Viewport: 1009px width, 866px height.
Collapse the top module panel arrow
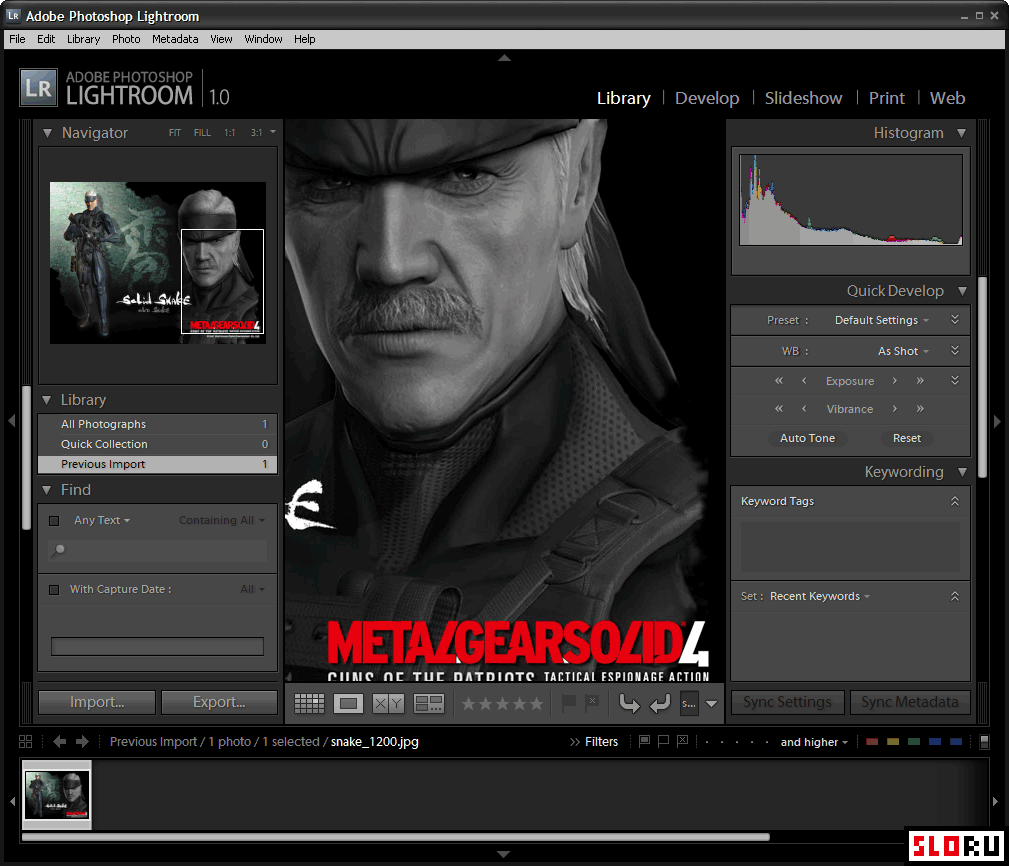coord(504,58)
